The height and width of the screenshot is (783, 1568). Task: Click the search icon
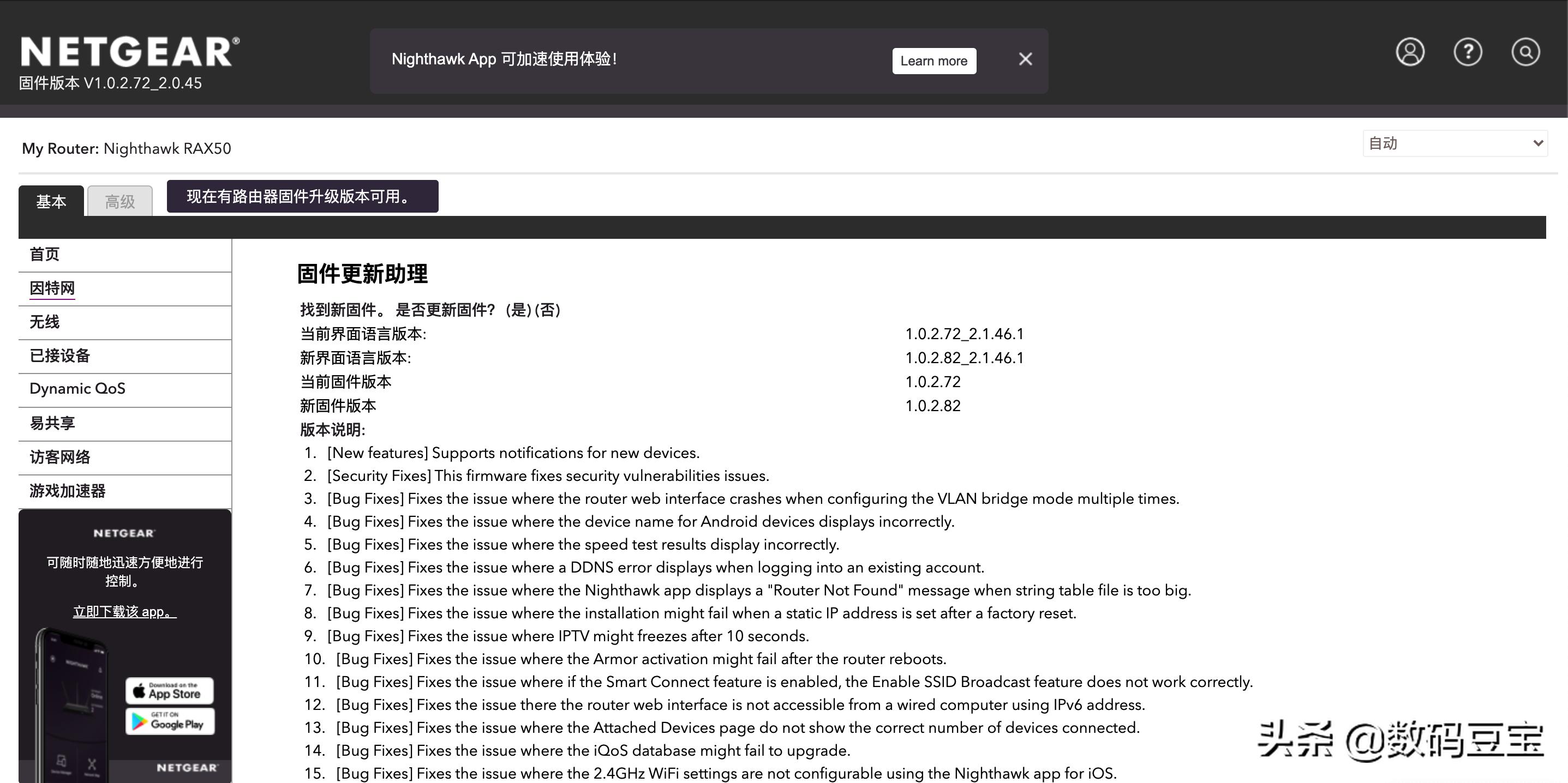1525,53
